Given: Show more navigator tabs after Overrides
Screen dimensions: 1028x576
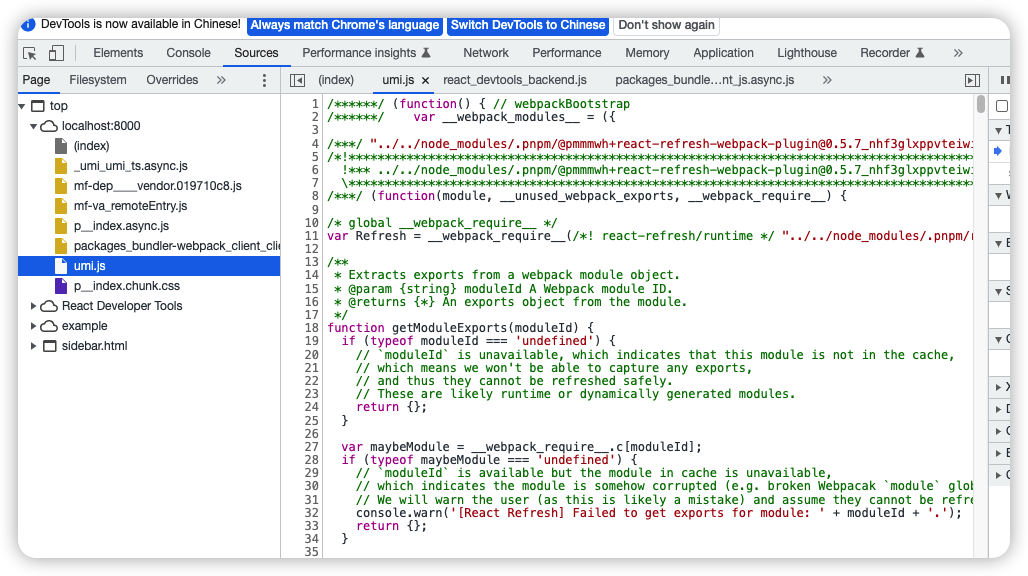Looking at the screenshot, I should point(221,80).
